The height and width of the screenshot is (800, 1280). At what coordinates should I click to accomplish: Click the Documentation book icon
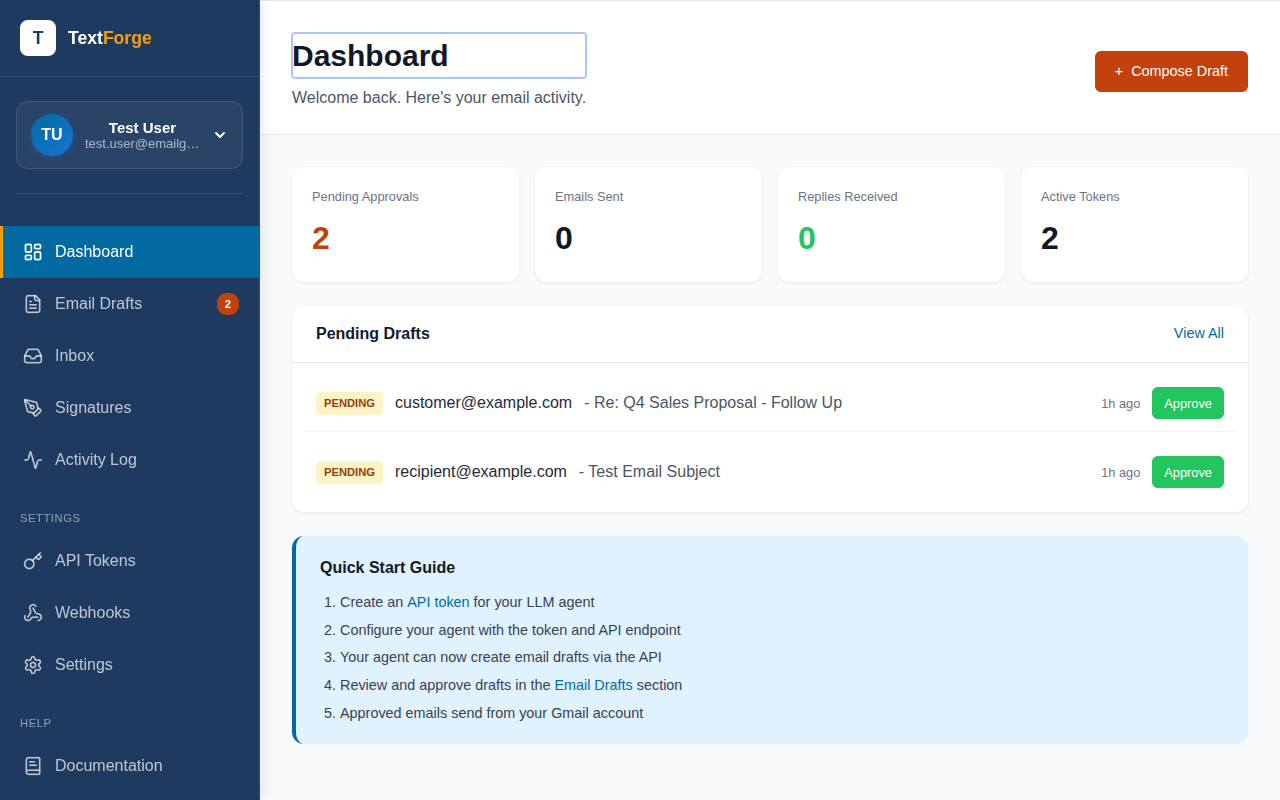(x=33, y=766)
